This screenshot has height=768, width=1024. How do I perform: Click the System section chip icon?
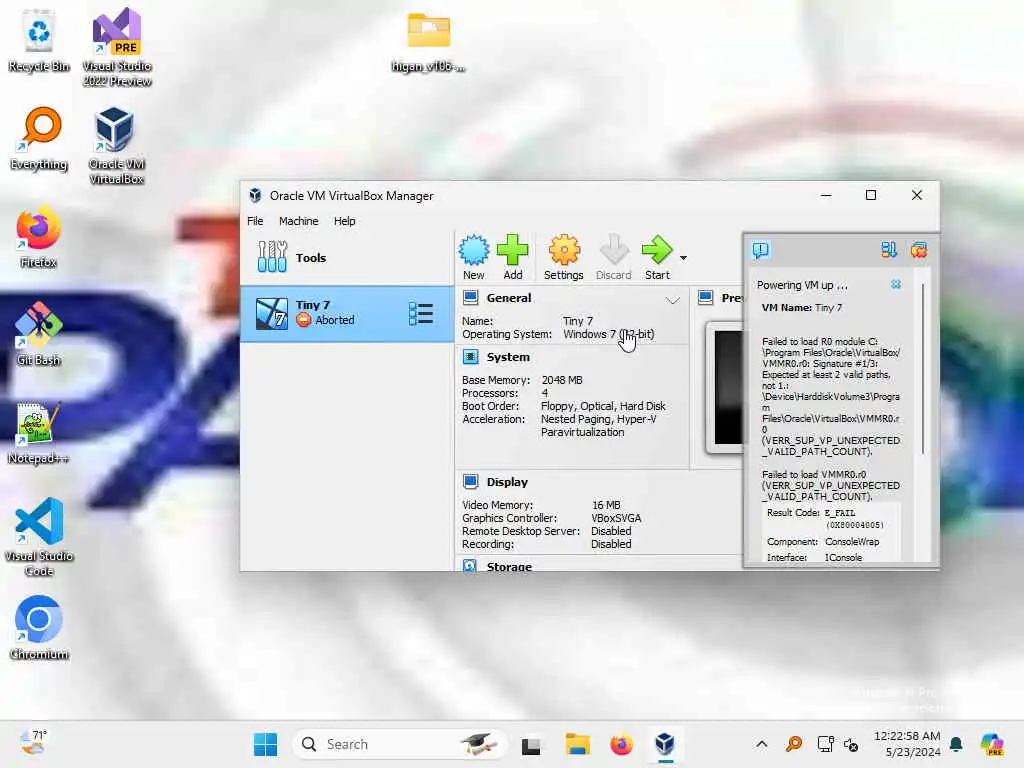pos(470,357)
